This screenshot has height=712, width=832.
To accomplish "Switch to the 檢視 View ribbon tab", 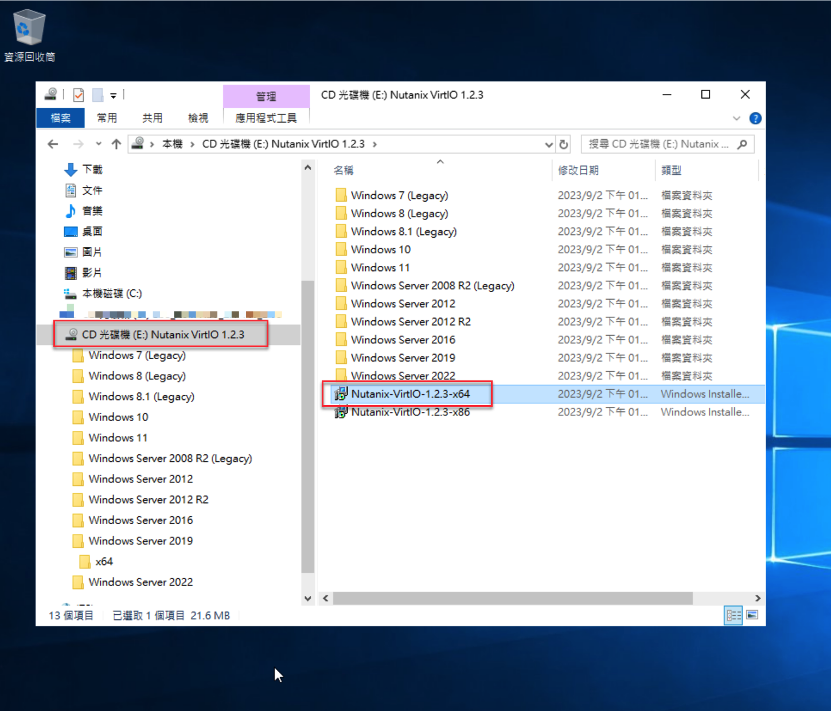I will (x=198, y=118).
